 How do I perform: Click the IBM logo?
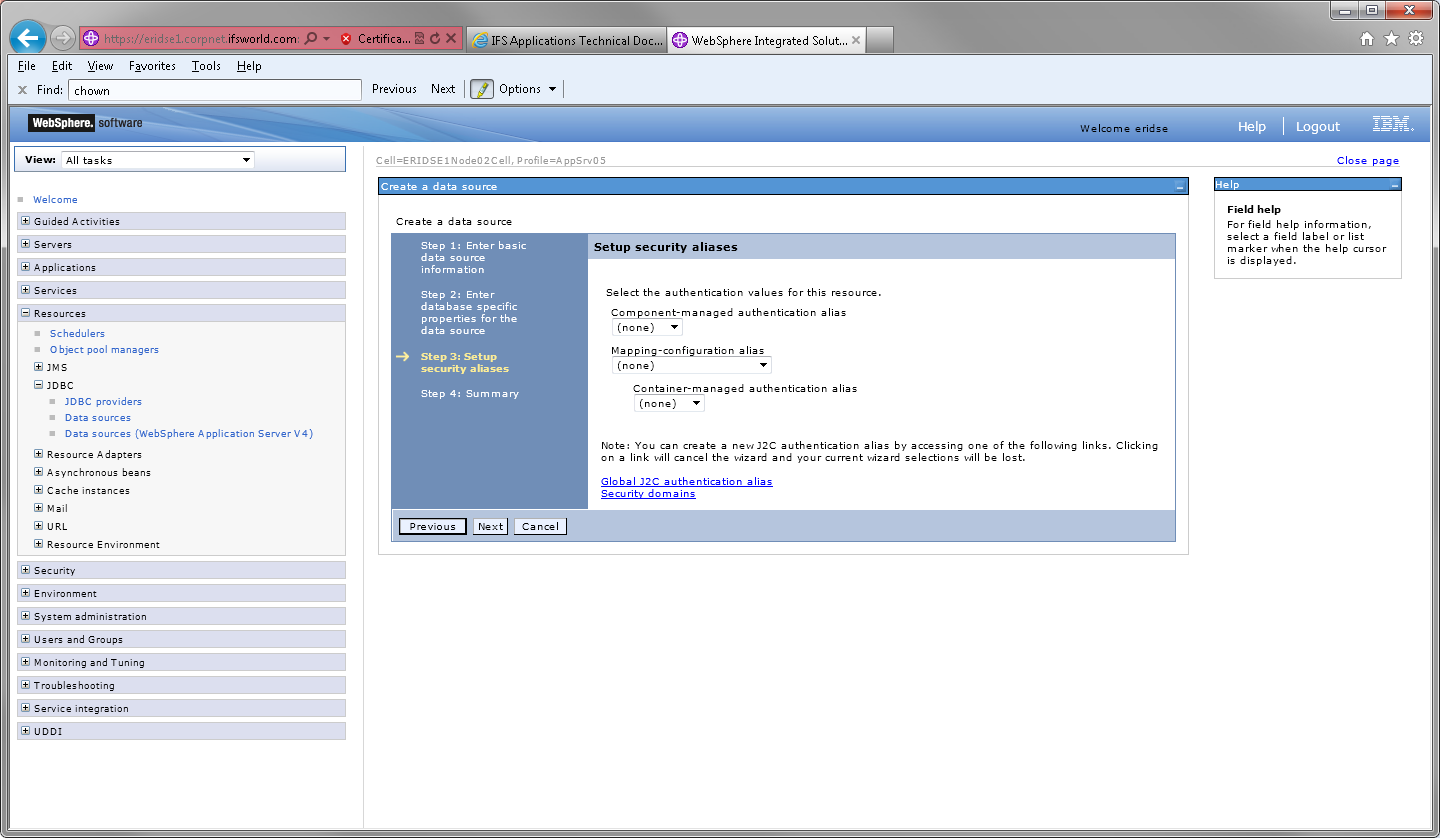(1392, 125)
